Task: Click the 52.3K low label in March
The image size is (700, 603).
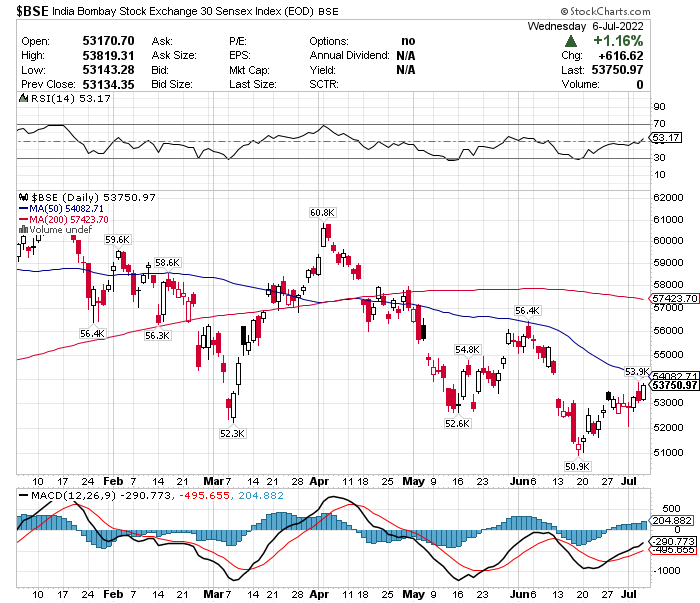Action: 232,433
